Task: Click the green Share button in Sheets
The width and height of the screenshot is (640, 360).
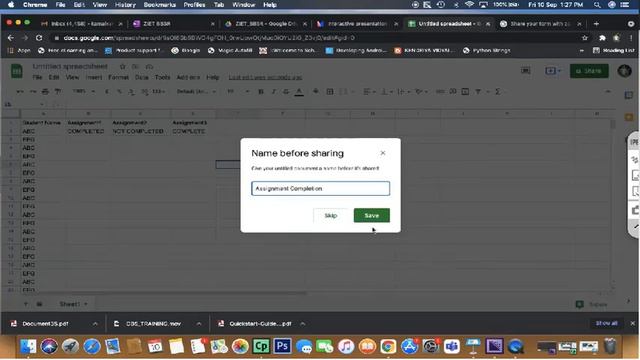Action: (589, 71)
